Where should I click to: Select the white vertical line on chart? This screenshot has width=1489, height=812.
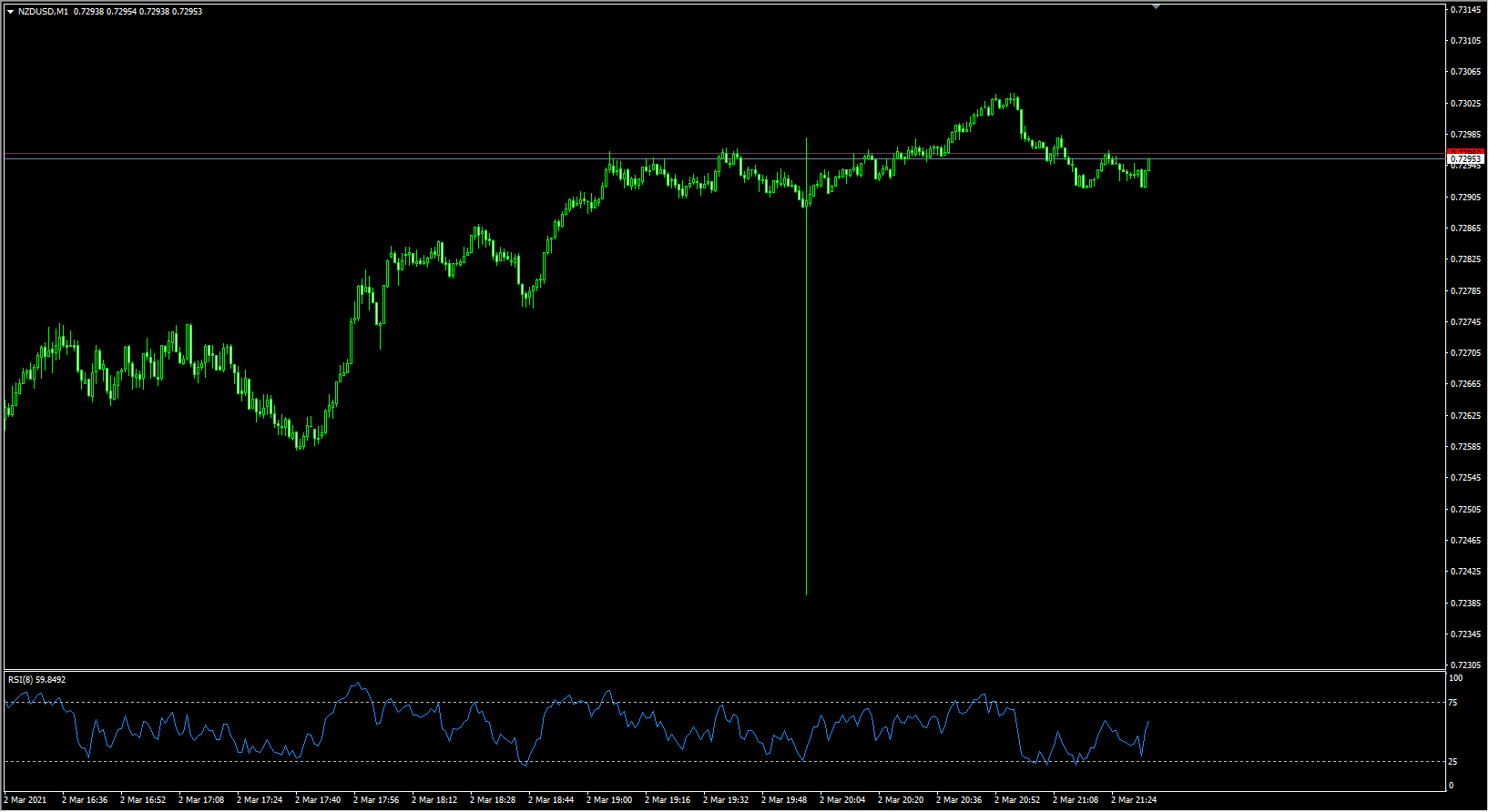click(806, 366)
